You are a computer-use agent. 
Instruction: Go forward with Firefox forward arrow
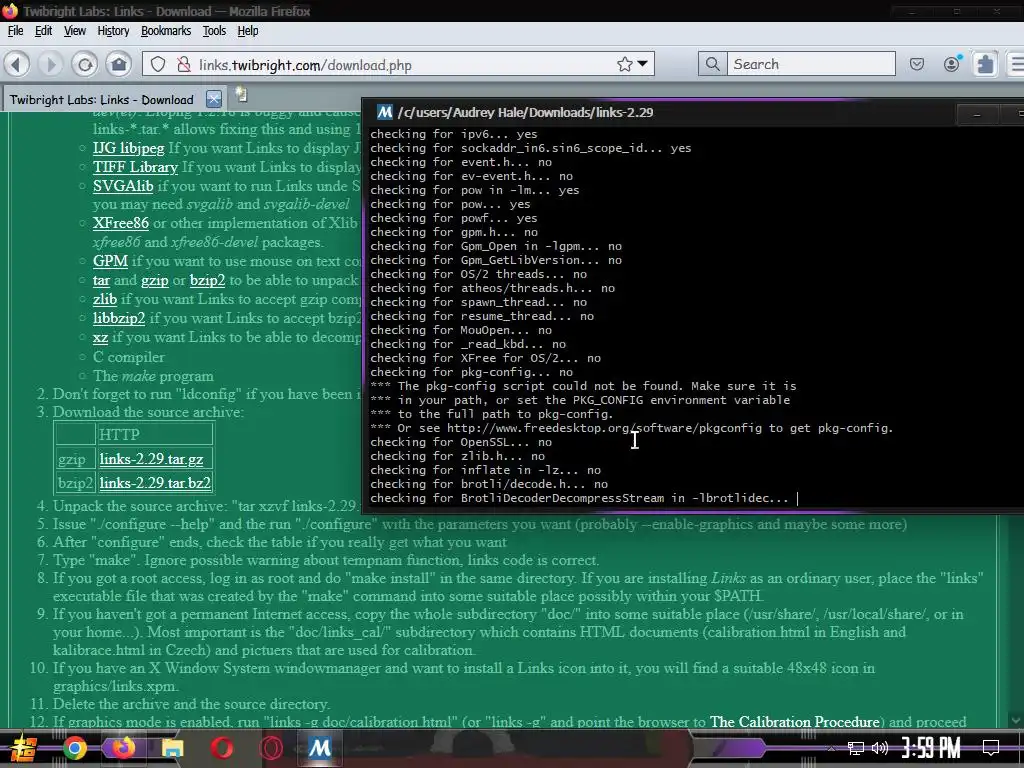click(x=50, y=64)
